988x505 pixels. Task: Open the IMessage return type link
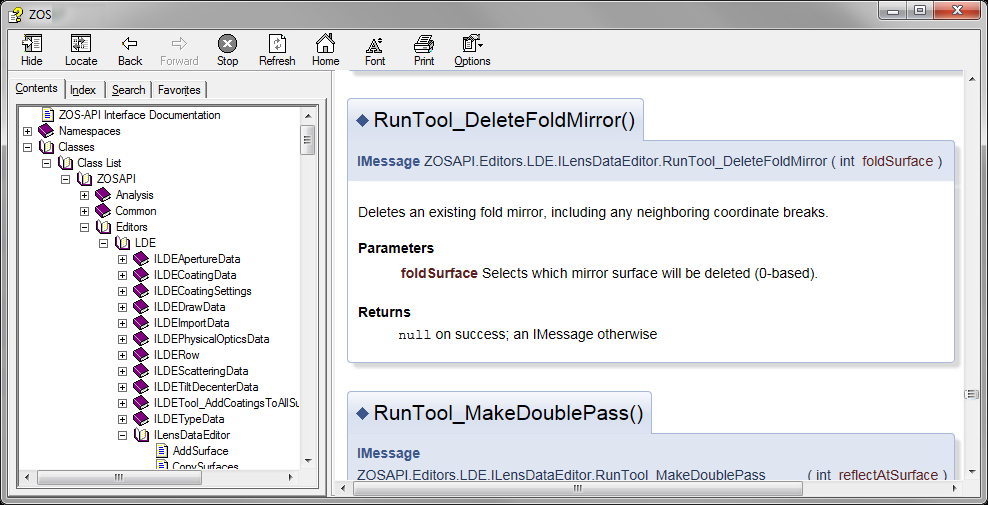click(x=388, y=161)
